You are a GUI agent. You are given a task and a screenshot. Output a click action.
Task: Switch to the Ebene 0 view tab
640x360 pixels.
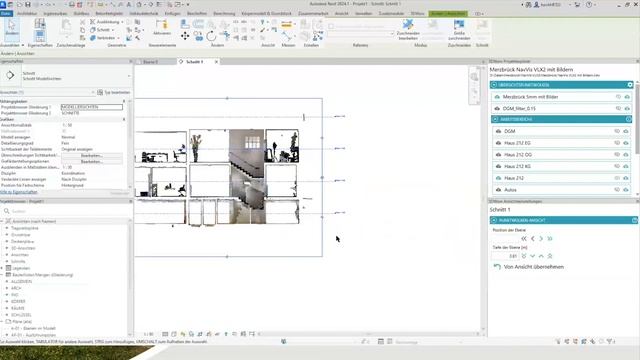150,62
